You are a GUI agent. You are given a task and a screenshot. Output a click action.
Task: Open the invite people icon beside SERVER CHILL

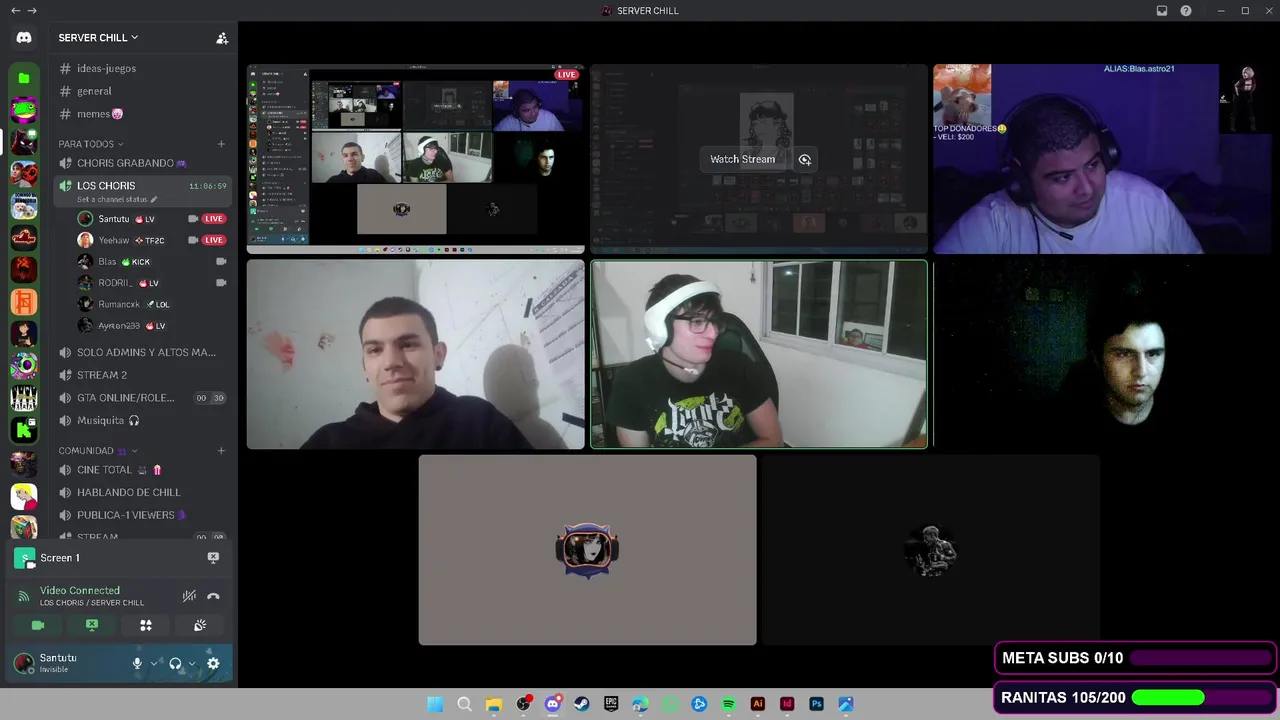tap(222, 38)
